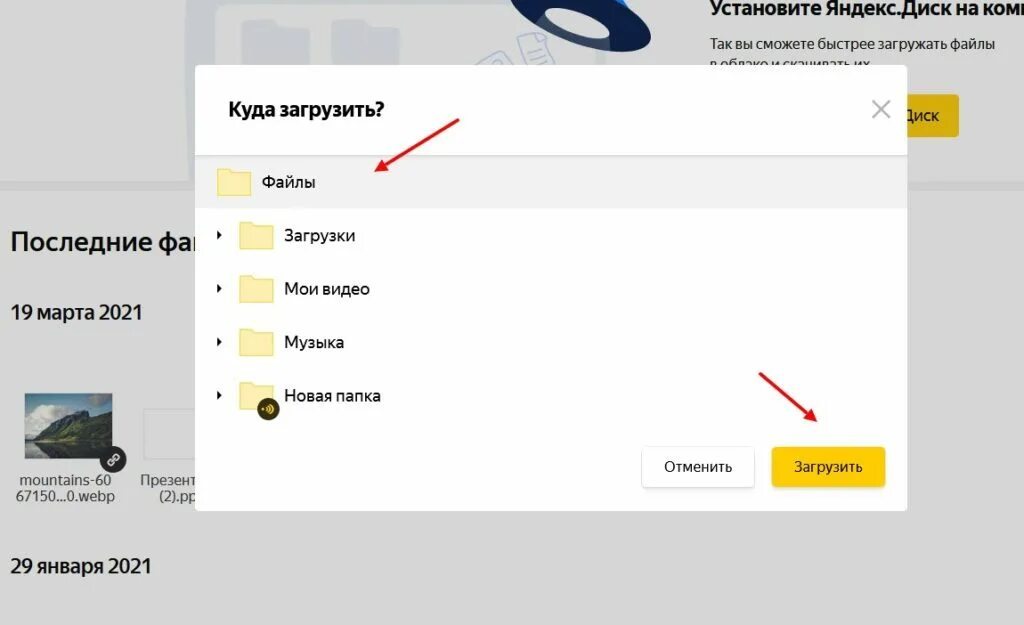Expand the Загрузки folder tree
Viewport: 1024px width, 625px height.
click(x=219, y=235)
